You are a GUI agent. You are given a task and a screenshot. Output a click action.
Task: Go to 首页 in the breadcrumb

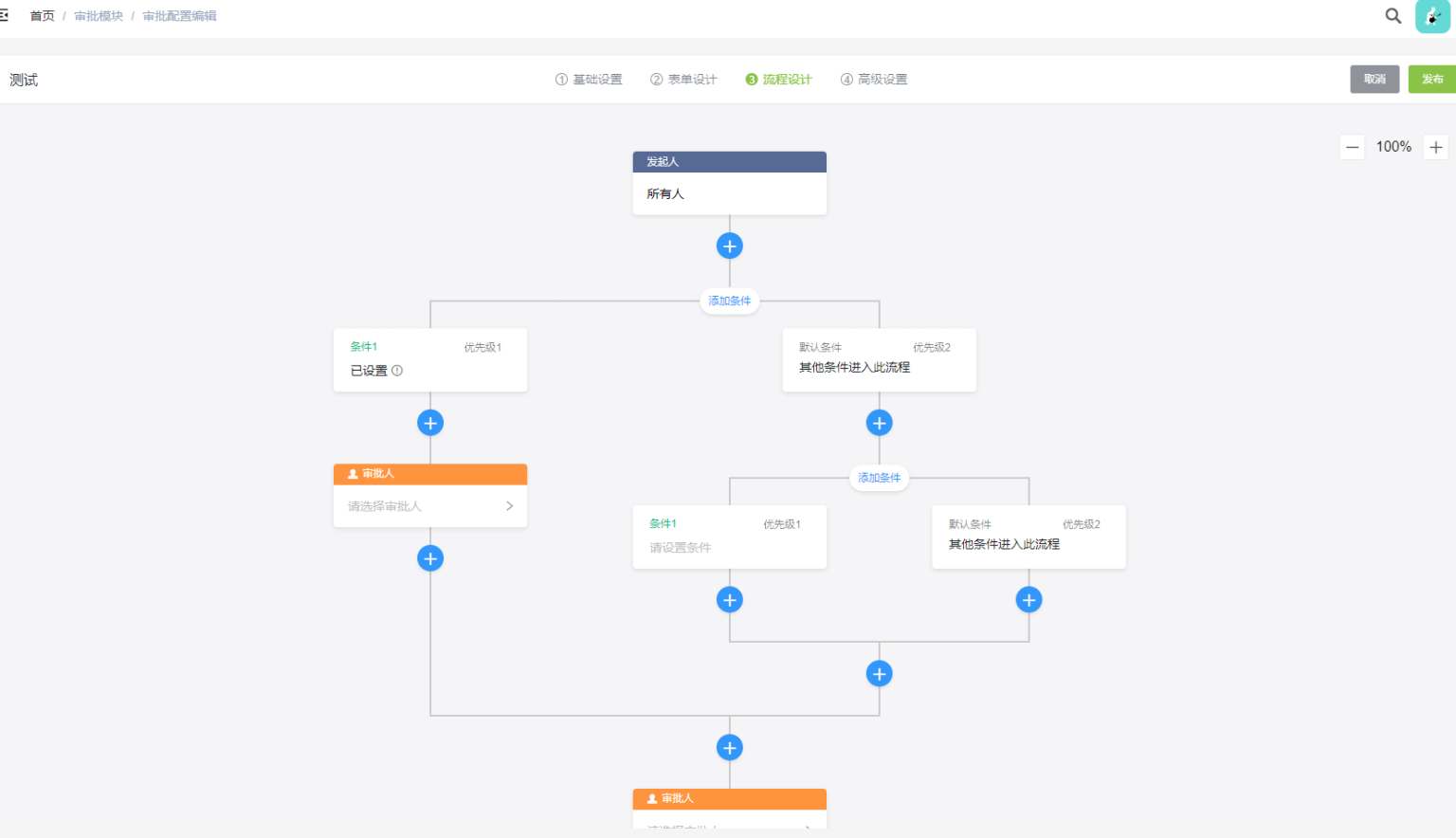pyautogui.click(x=42, y=16)
